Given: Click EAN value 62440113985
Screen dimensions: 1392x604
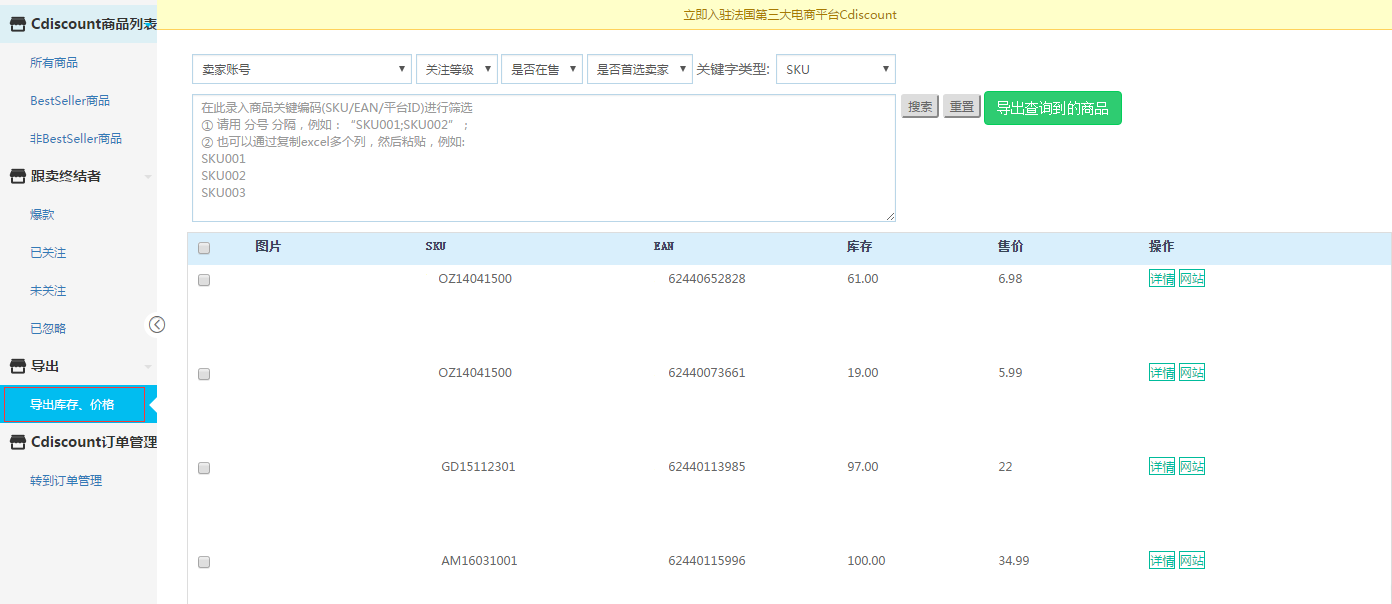Looking at the screenshot, I should [x=707, y=467].
